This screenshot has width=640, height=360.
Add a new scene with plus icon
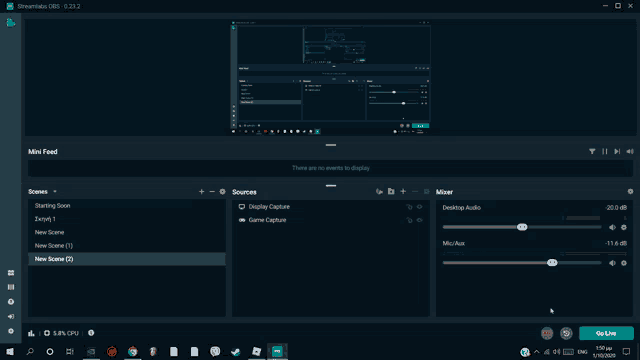click(x=201, y=191)
